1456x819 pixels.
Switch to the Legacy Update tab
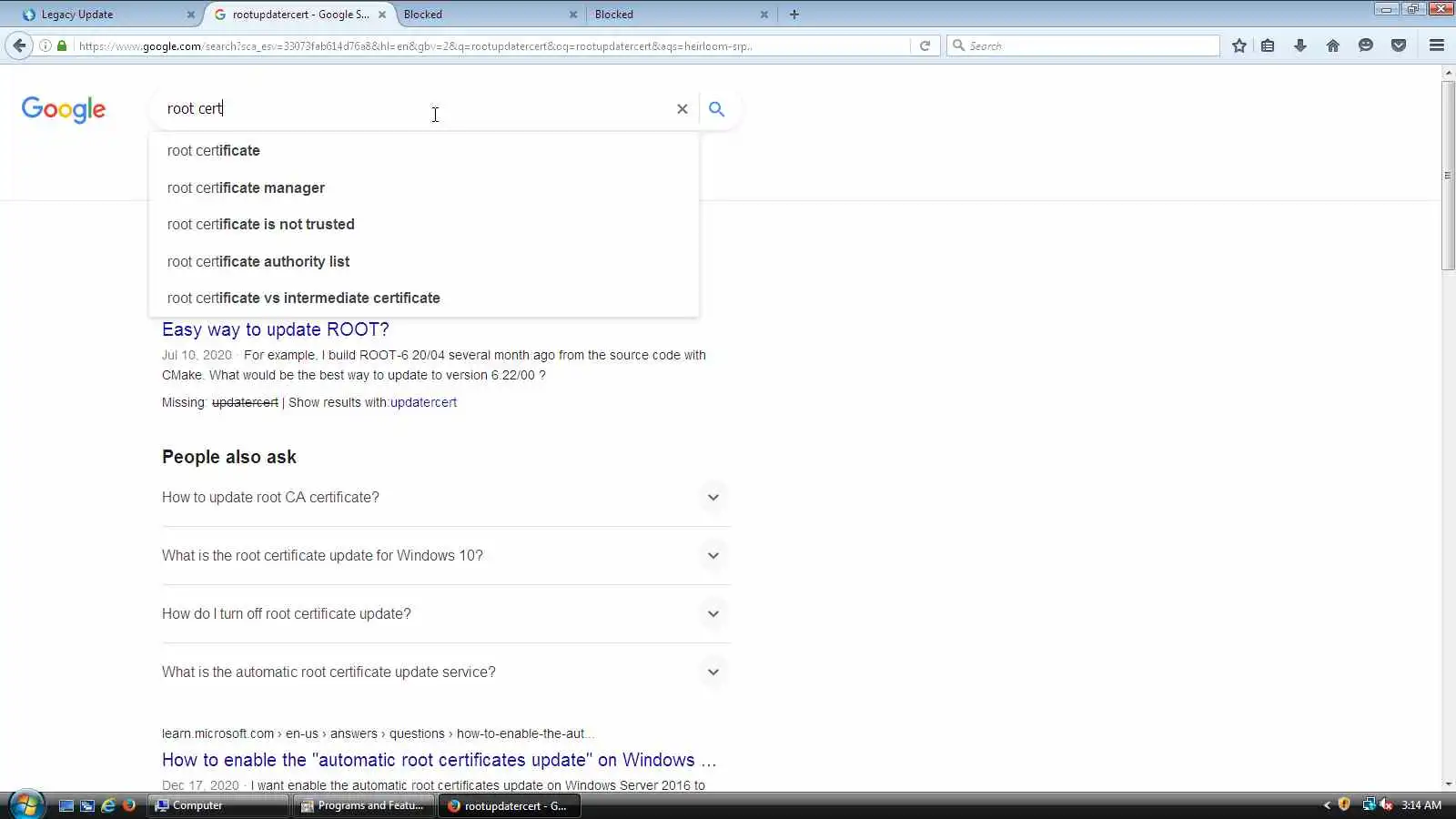point(107,15)
